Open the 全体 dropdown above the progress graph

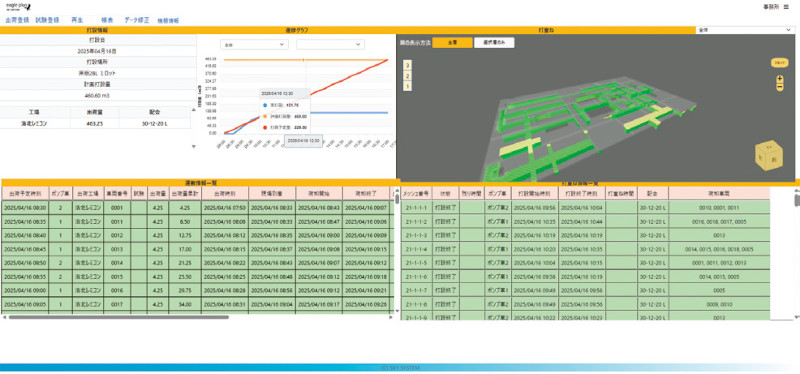coord(255,44)
